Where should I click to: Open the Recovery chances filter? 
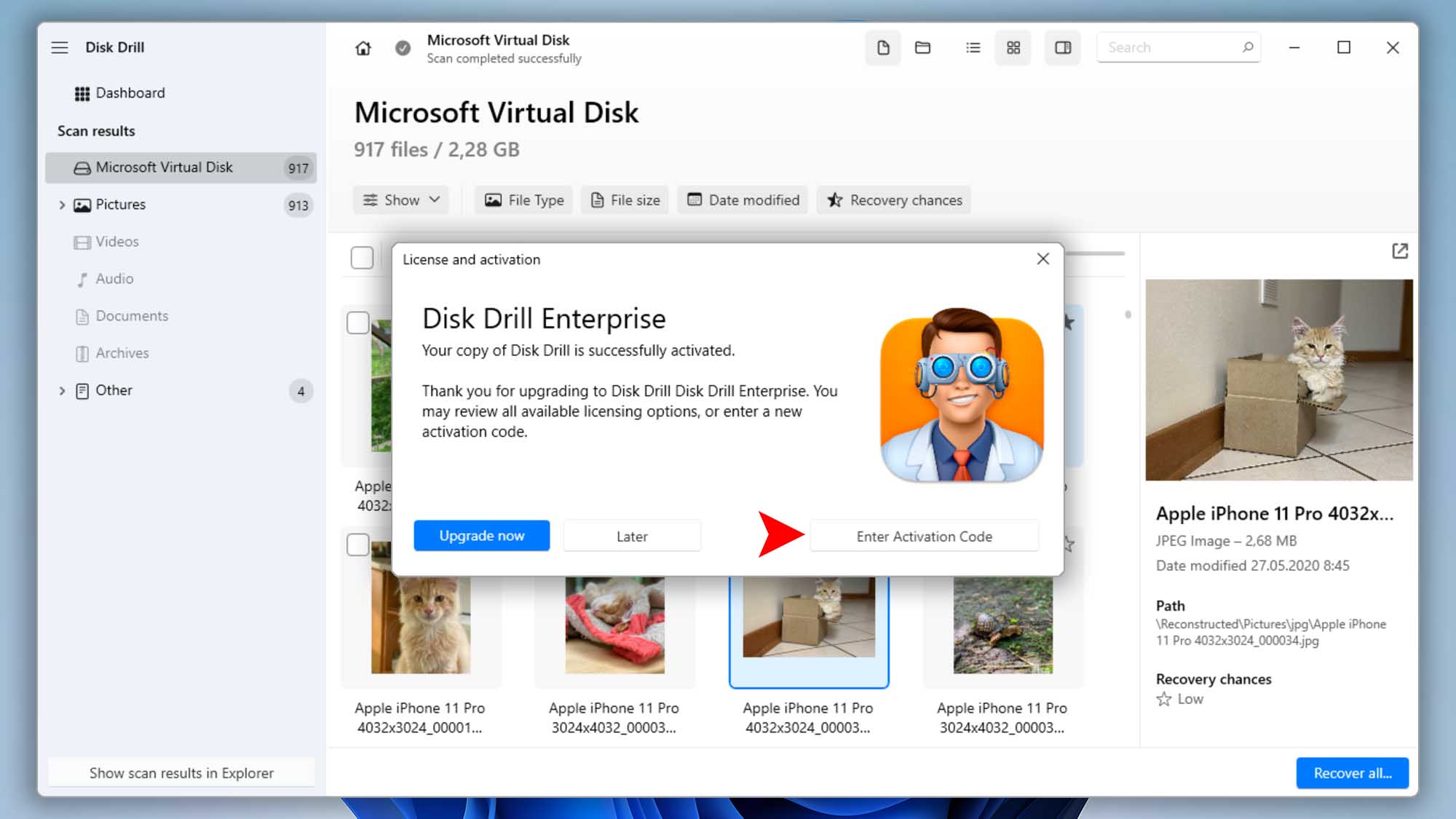tap(894, 200)
